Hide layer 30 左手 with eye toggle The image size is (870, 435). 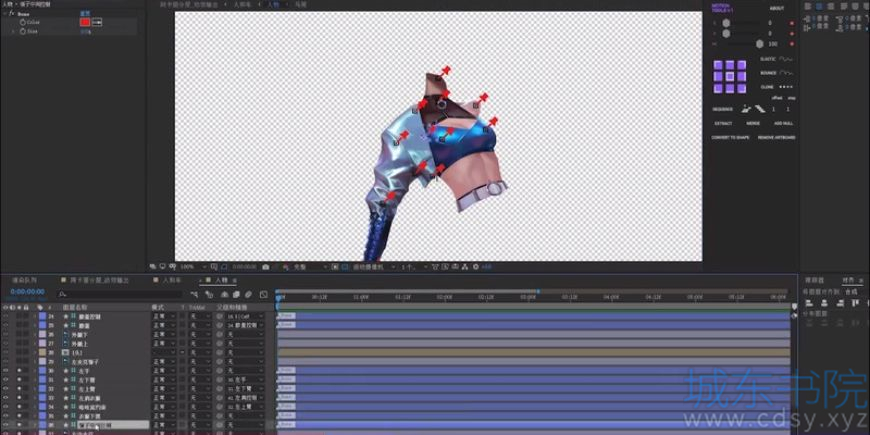point(6,371)
